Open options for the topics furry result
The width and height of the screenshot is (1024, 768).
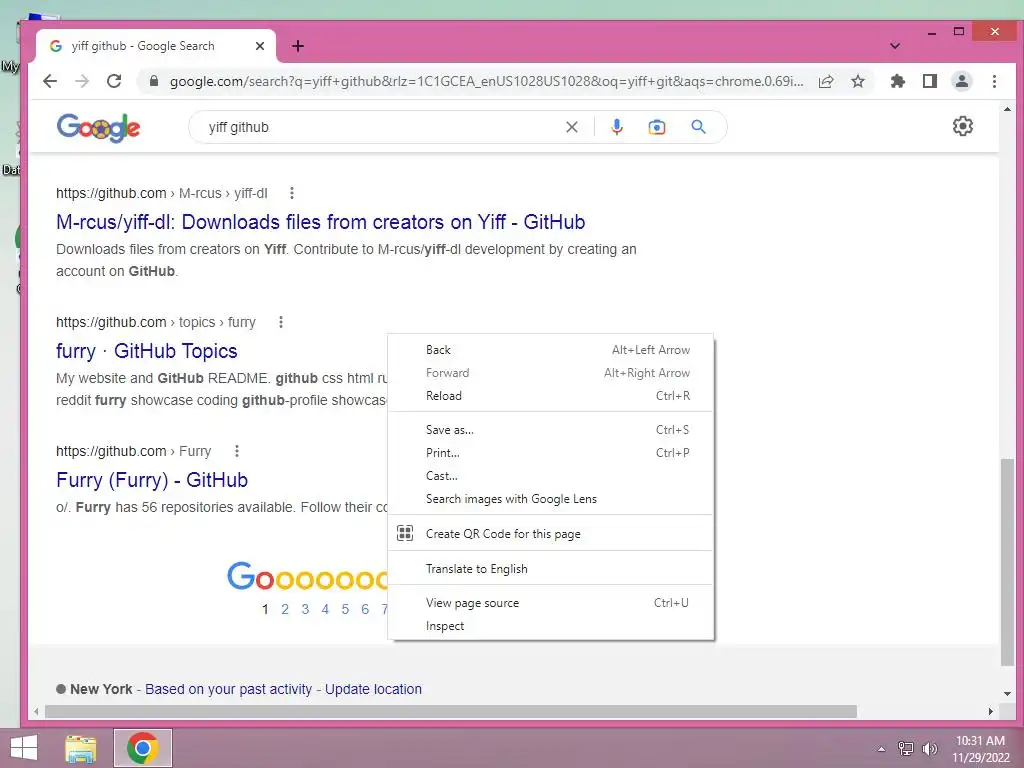pos(281,322)
